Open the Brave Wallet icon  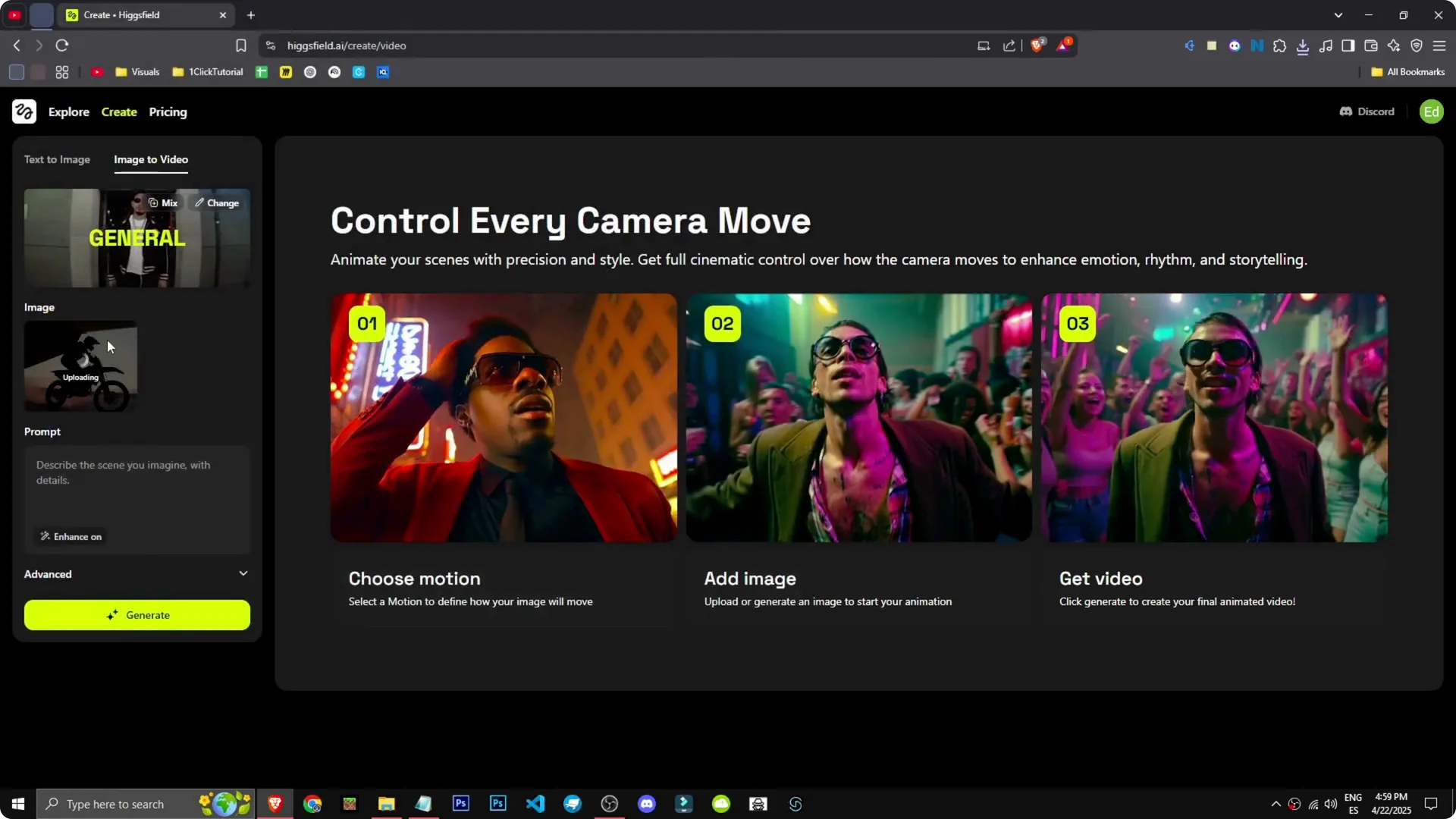tap(1371, 45)
